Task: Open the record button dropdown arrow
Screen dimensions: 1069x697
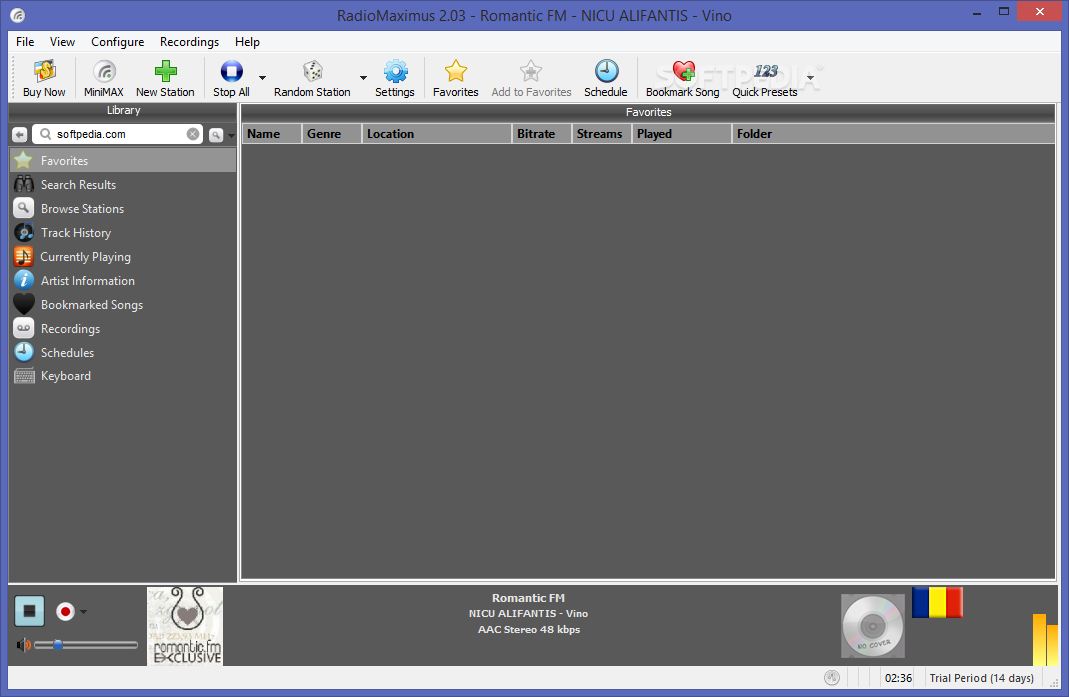Action: [x=83, y=612]
